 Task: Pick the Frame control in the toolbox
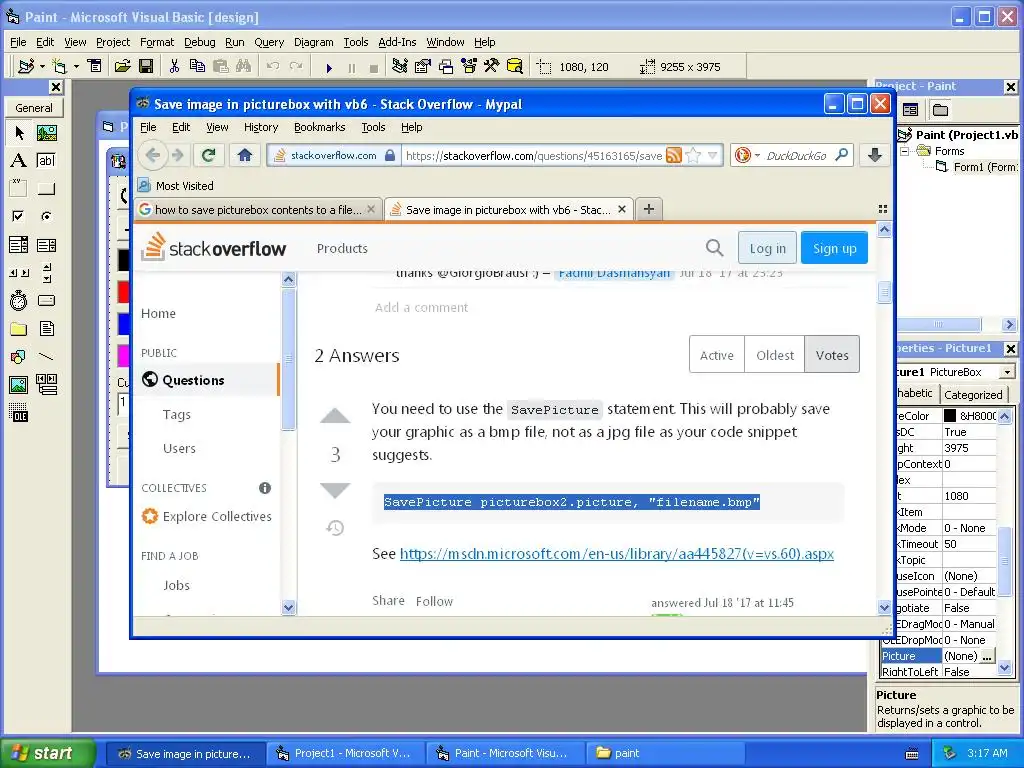[x=18, y=189]
